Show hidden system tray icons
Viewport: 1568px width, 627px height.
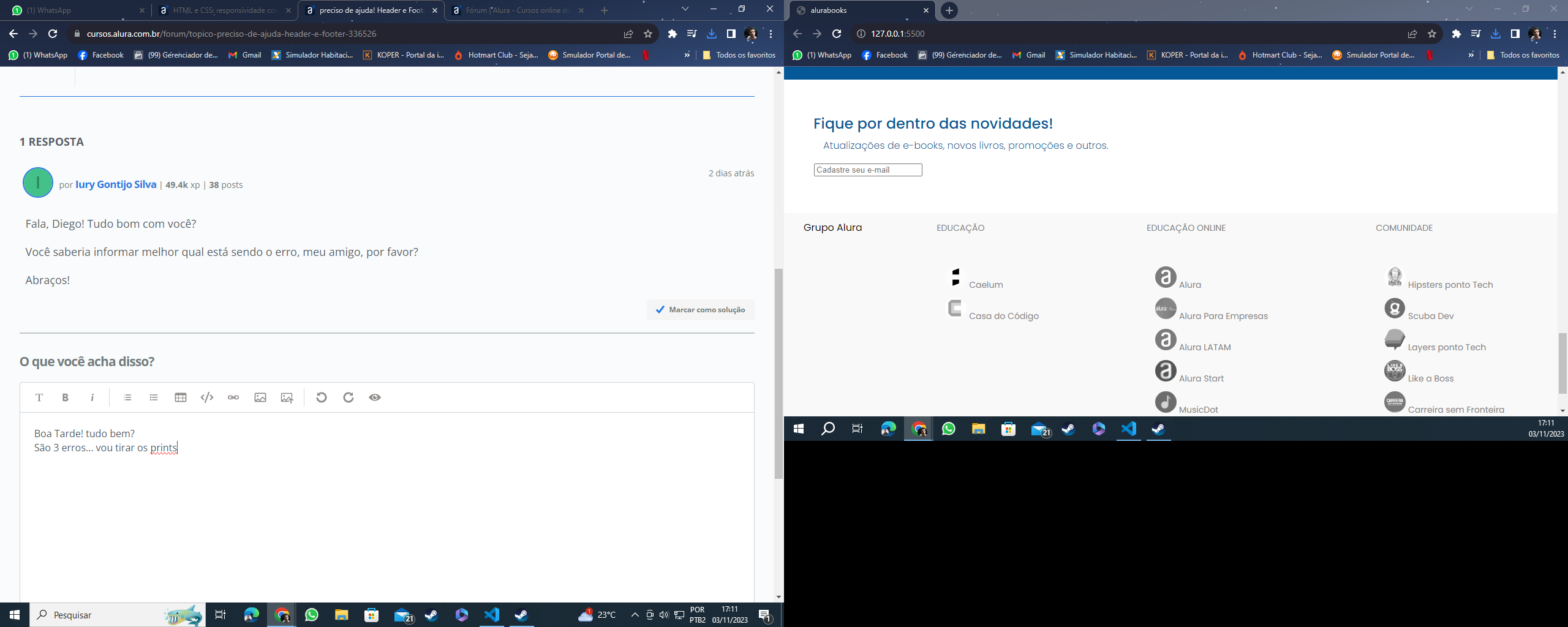tap(635, 615)
